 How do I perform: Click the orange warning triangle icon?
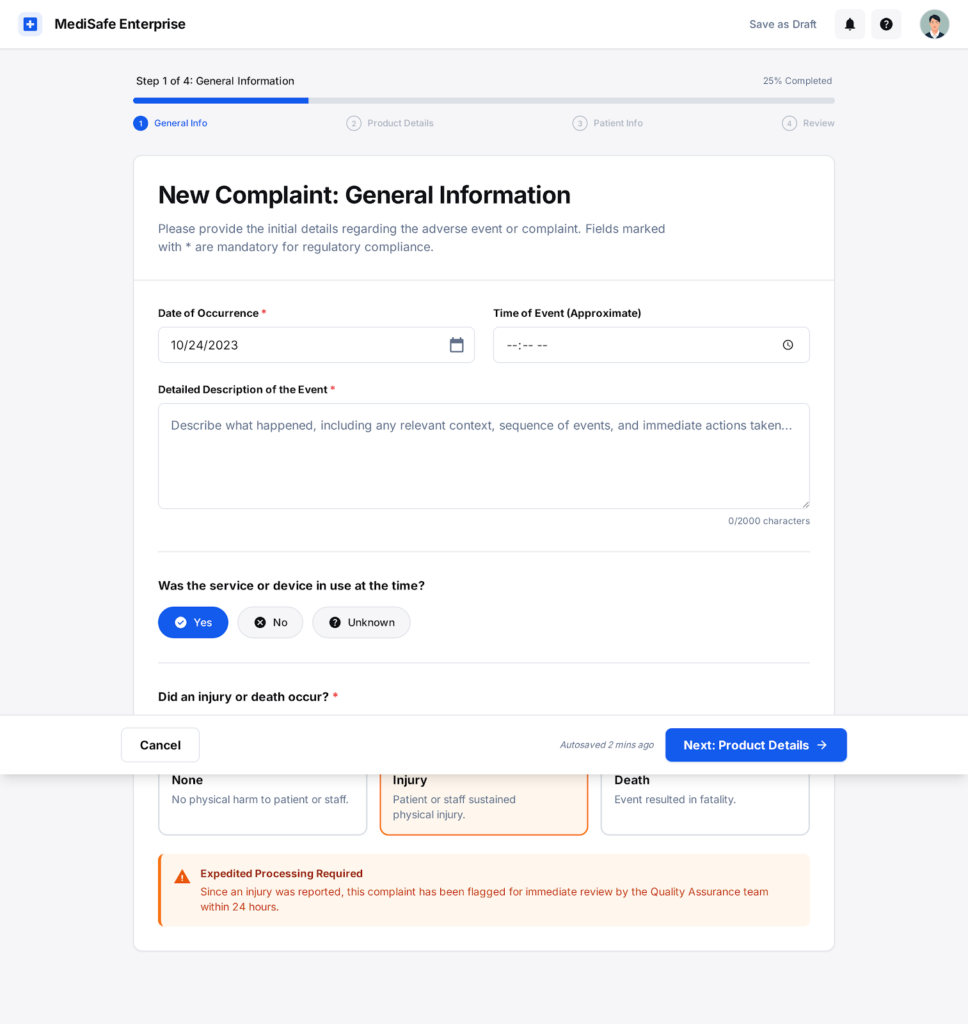click(182, 877)
